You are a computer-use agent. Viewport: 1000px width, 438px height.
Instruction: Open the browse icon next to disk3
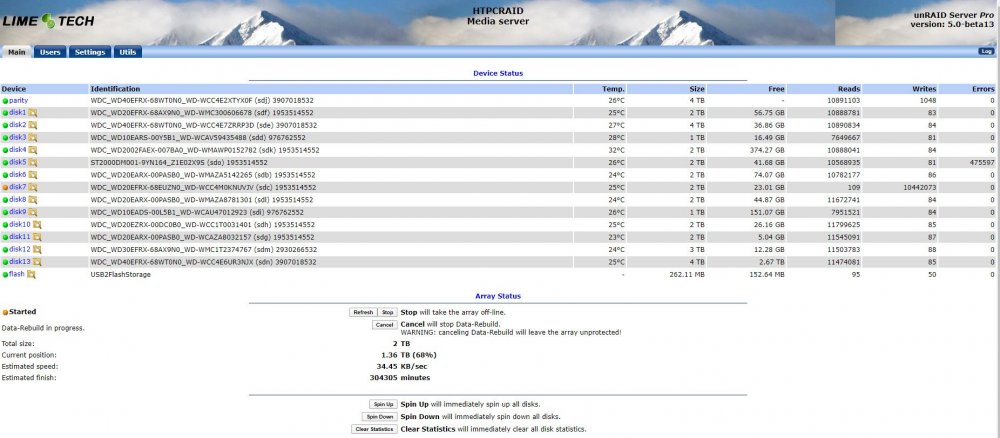click(33, 138)
